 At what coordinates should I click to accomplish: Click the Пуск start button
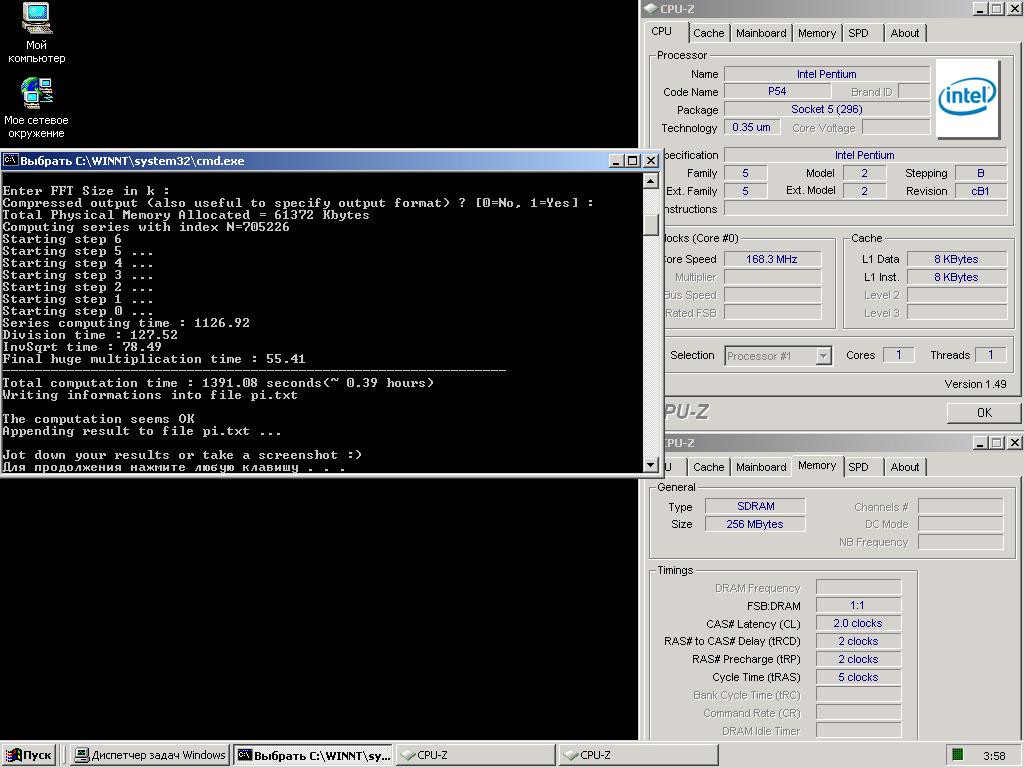29,755
